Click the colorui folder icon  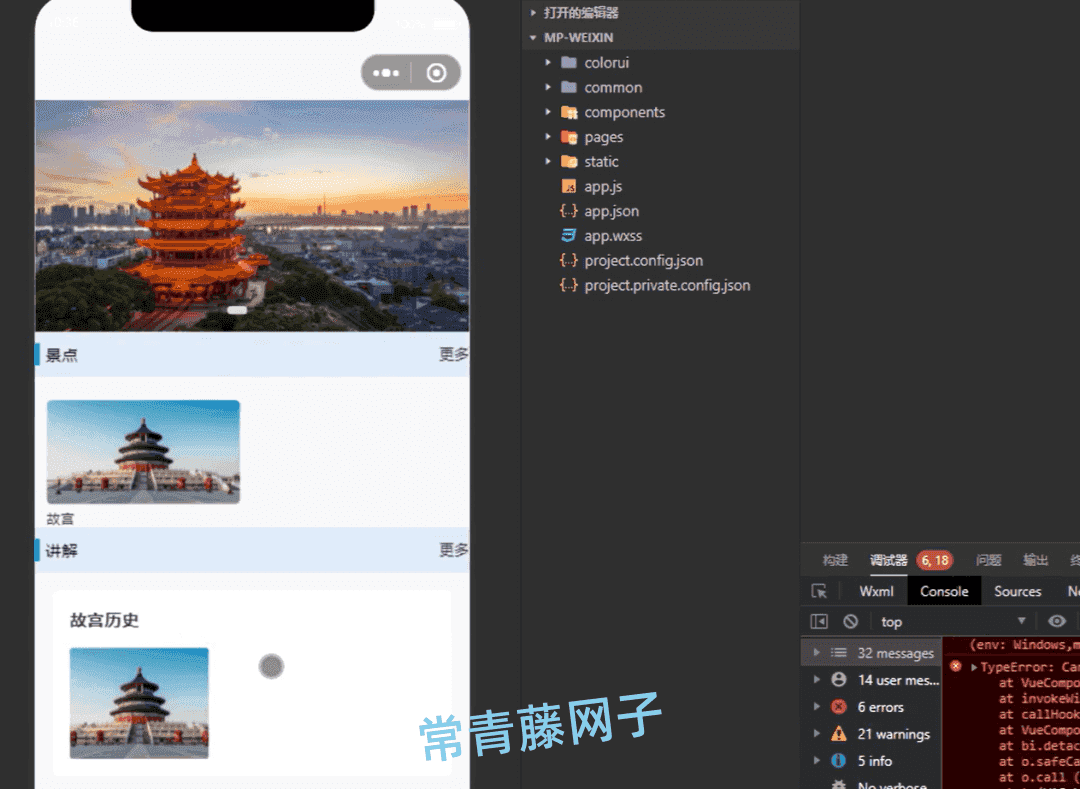[x=568, y=63]
